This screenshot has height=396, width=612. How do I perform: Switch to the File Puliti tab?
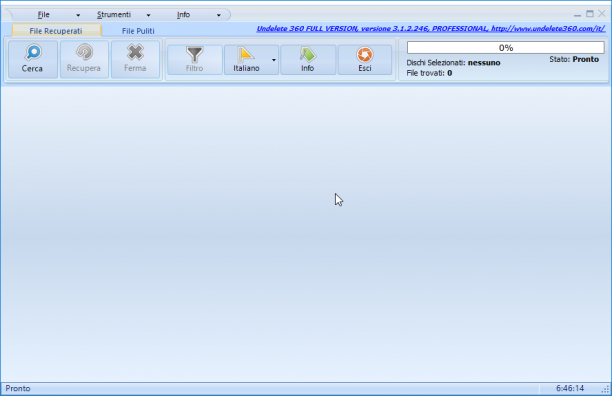pyautogui.click(x=138, y=30)
